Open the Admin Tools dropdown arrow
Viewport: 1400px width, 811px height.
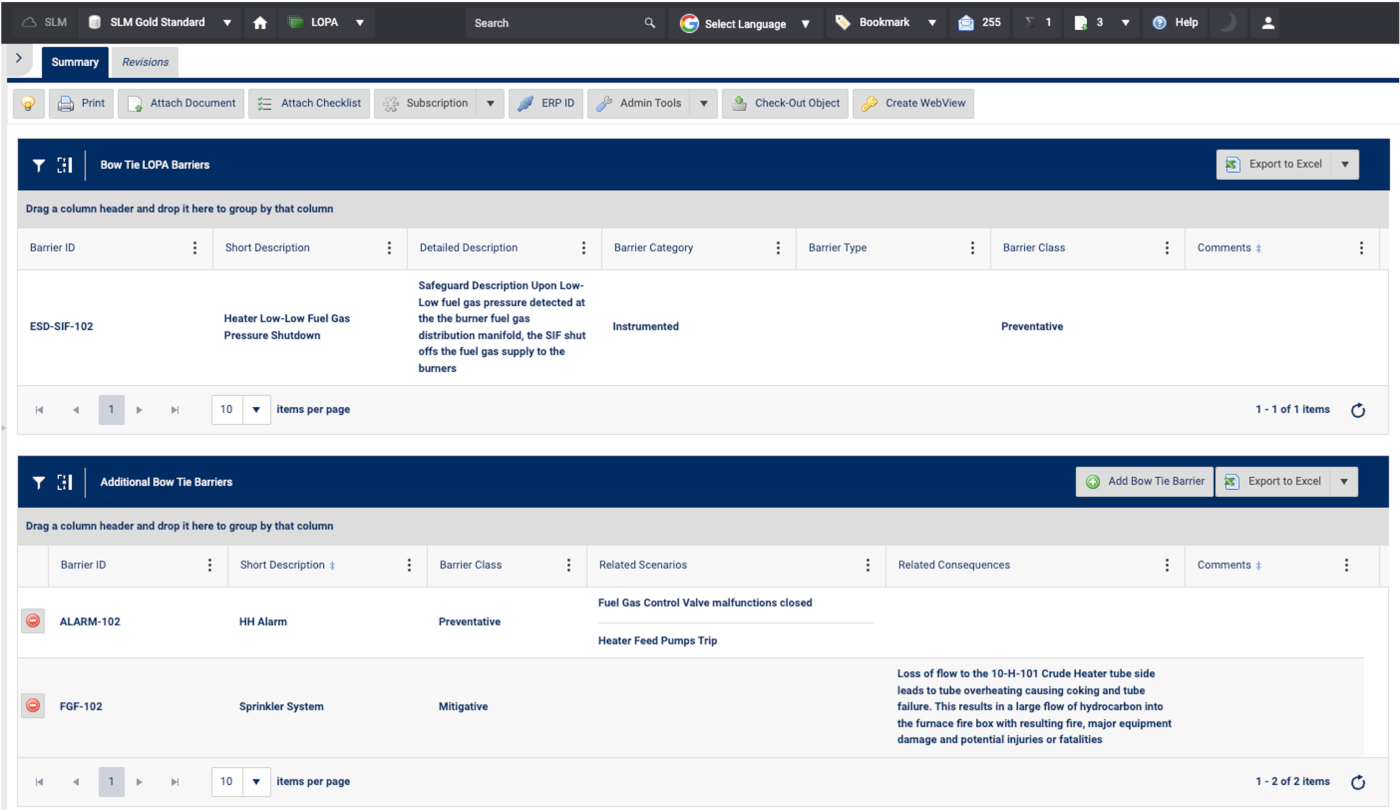click(704, 103)
